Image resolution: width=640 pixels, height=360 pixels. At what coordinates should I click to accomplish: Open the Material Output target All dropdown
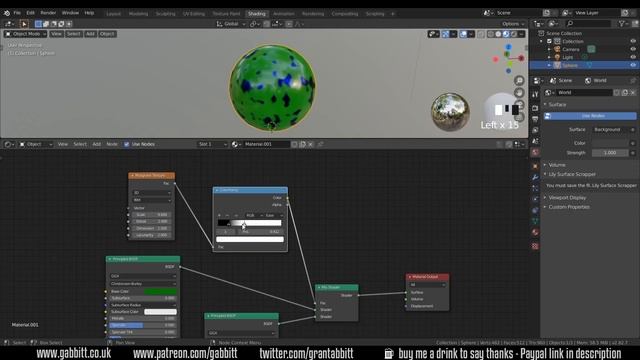pos(427,285)
